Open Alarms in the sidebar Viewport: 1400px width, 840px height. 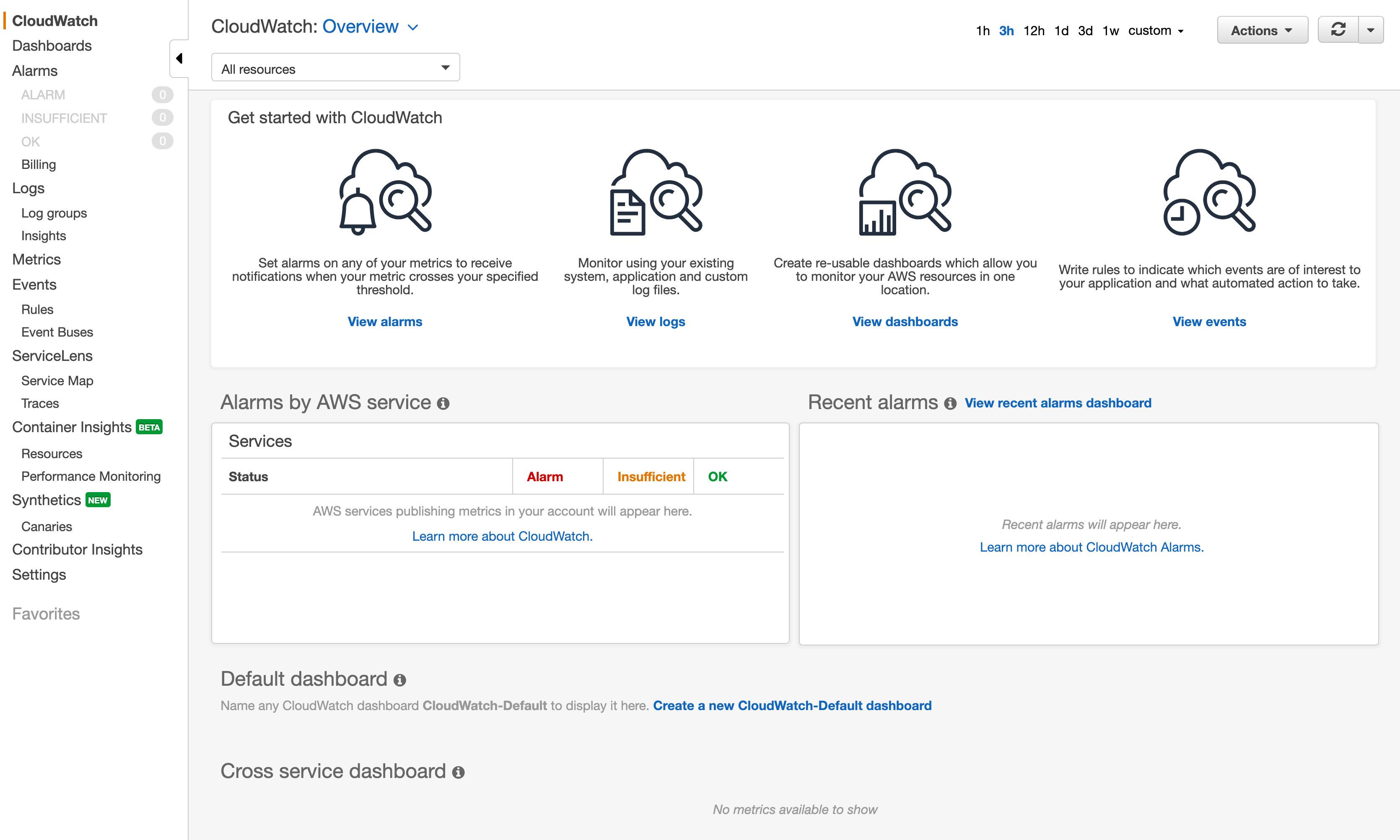pyautogui.click(x=35, y=71)
